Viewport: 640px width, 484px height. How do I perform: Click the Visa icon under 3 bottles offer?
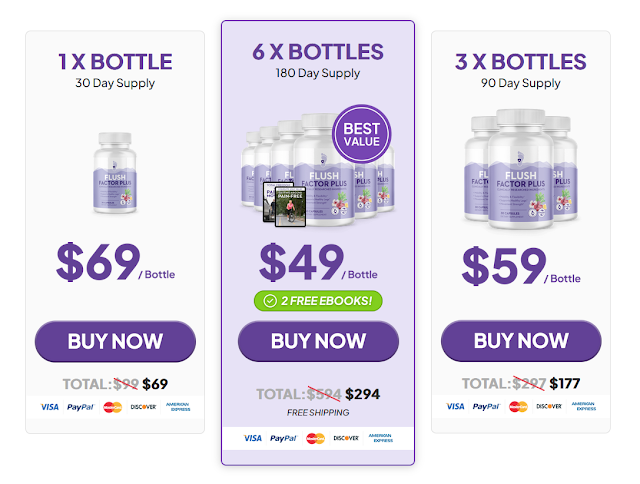point(456,407)
